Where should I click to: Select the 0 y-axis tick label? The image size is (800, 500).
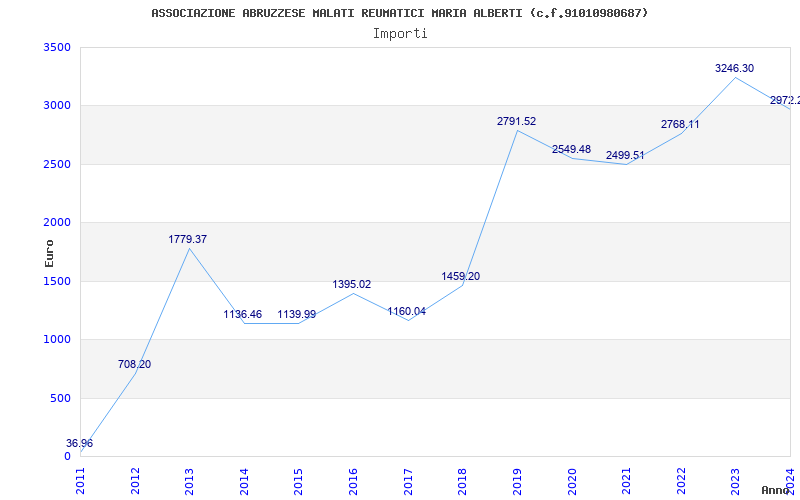(67, 456)
